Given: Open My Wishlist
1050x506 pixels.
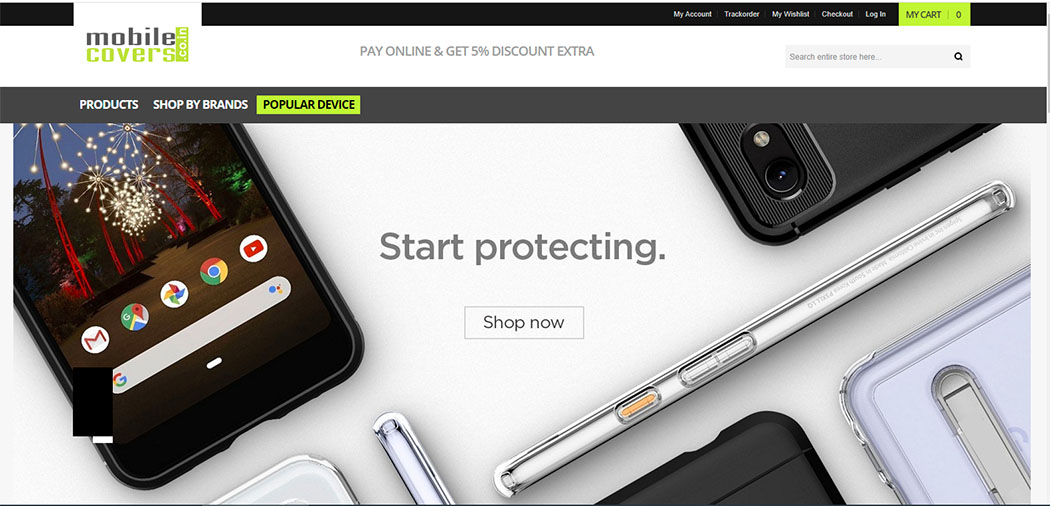Looking at the screenshot, I should coord(790,14).
